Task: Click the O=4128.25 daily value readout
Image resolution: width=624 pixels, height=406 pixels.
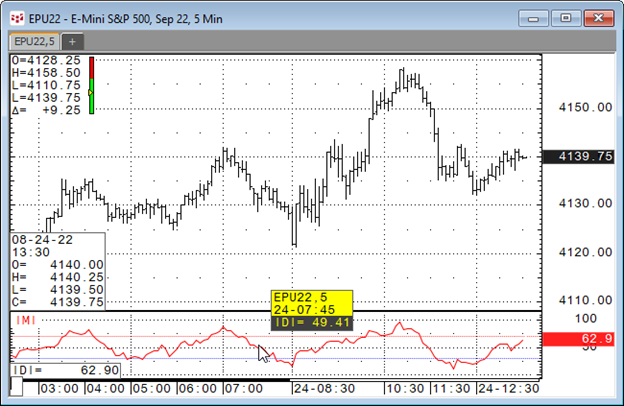Action: pyautogui.click(x=47, y=60)
